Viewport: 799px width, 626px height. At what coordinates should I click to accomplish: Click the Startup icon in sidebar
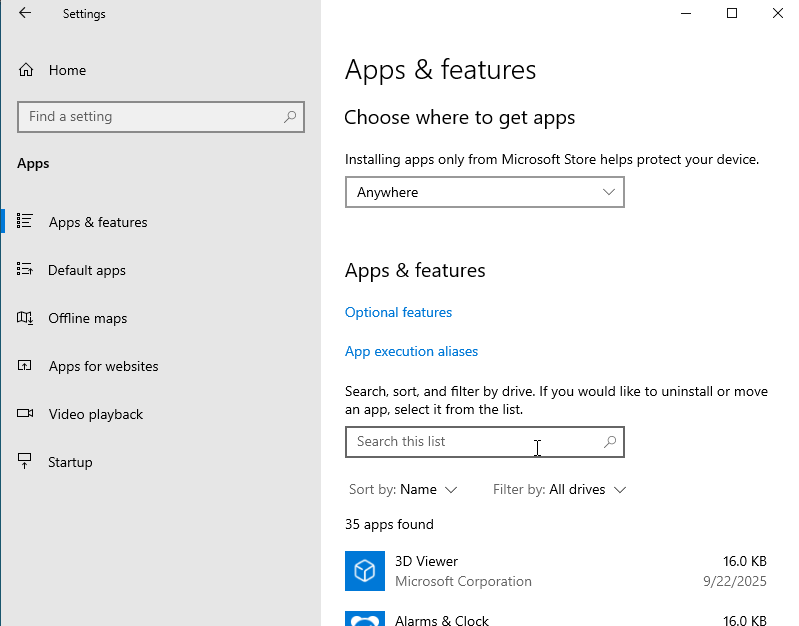[26, 462]
